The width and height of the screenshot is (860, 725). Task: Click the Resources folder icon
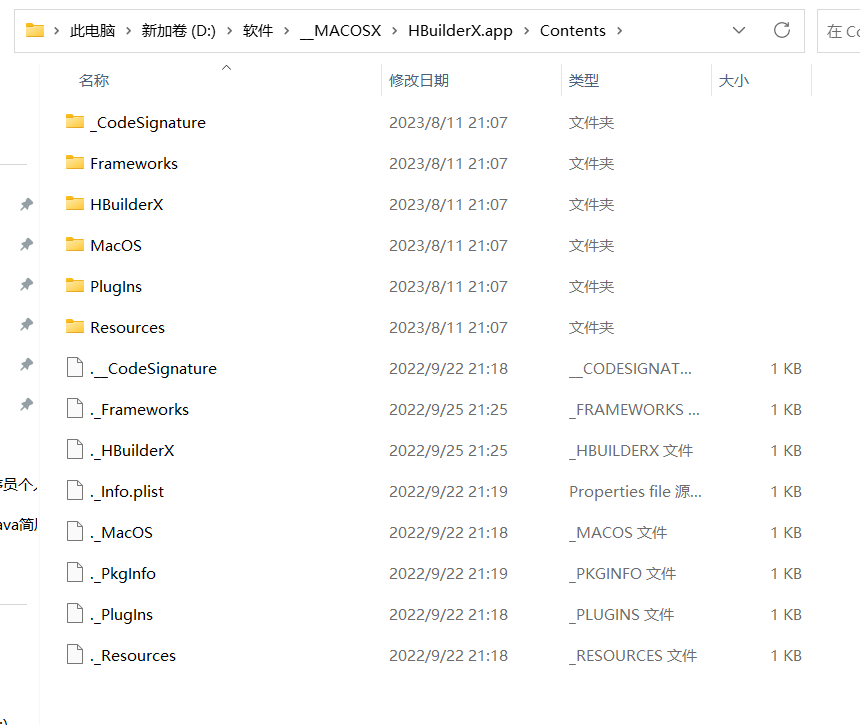pyautogui.click(x=75, y=326)
